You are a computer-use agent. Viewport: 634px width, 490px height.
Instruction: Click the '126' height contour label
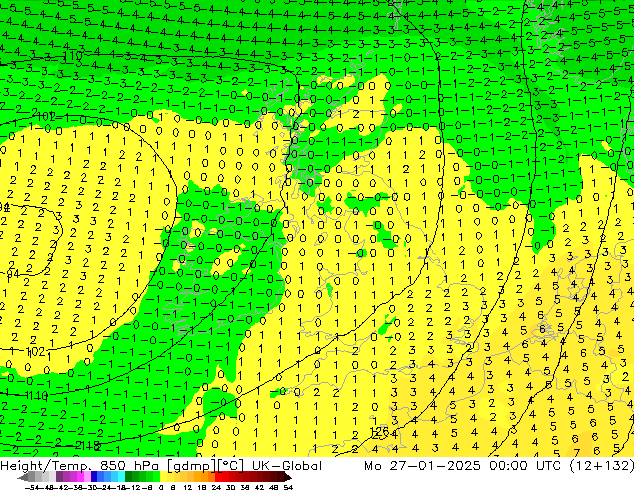(x=380, y=432)
